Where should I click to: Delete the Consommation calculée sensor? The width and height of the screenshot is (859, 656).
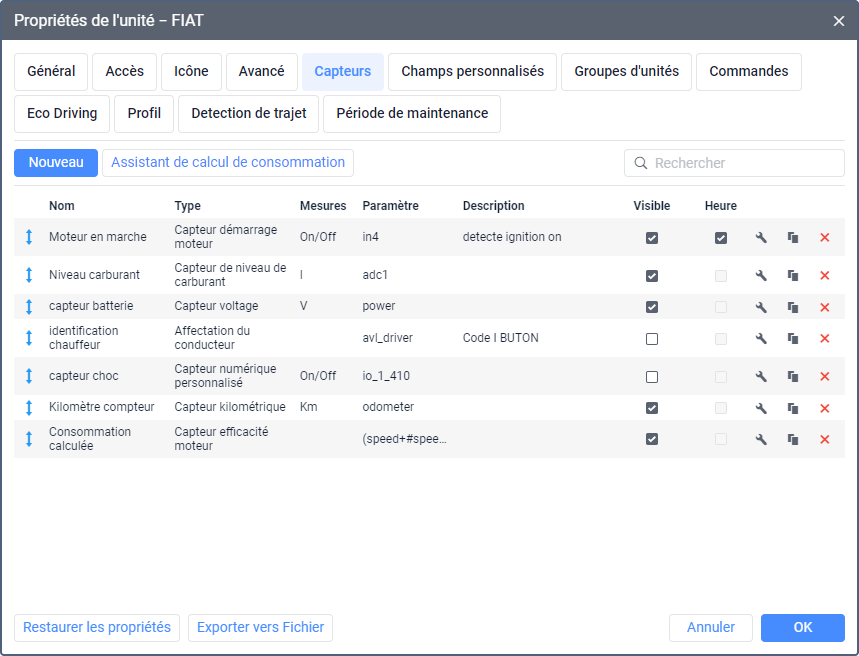(x=825, y=440)
